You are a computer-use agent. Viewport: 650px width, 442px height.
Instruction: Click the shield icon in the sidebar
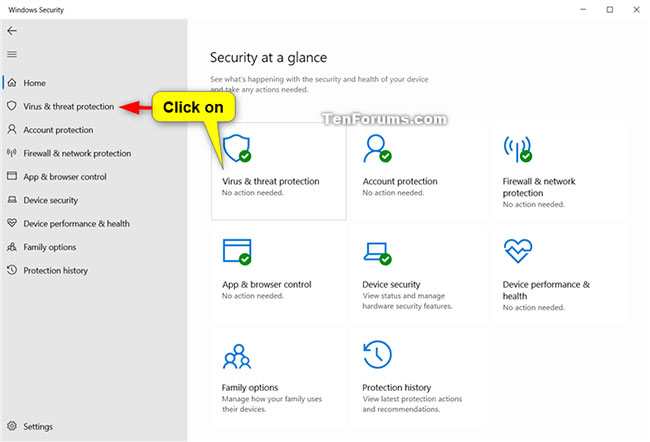click(12, 106)
